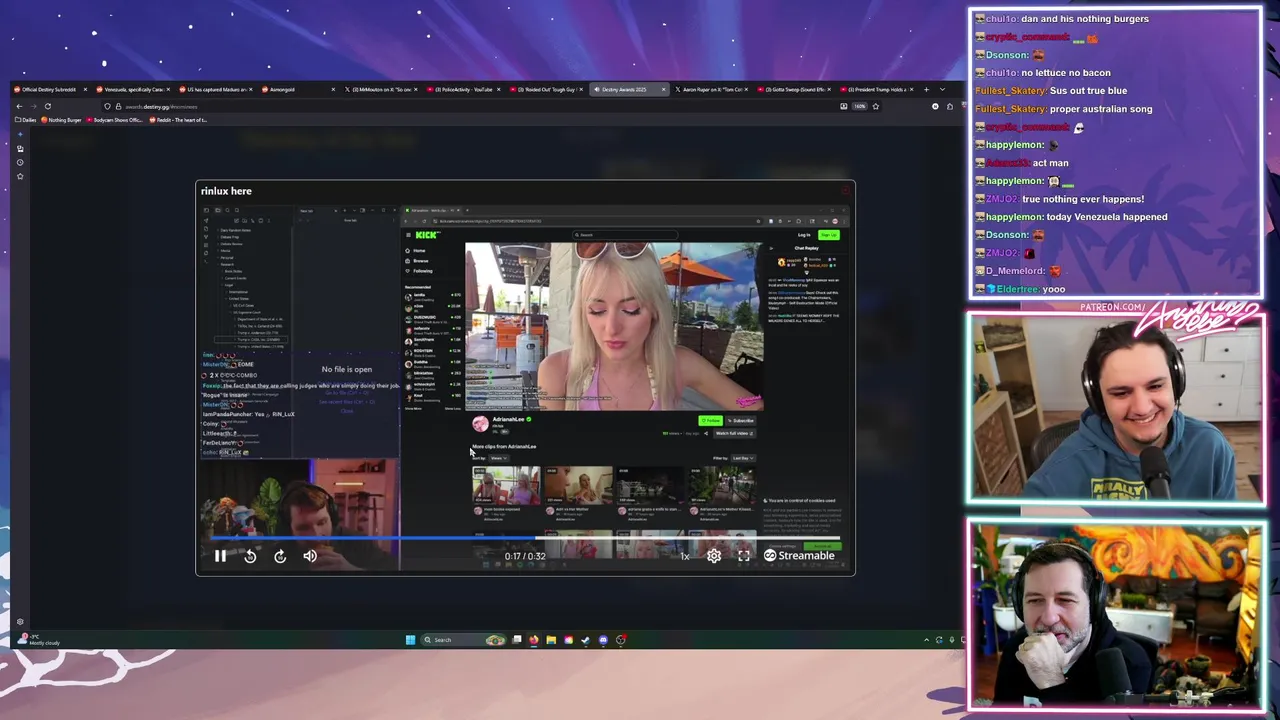Image resolution: width=1280 pixels, height=720 pixels.
Task: Skip the video forward ten seconds
Action: pos(280,556)
